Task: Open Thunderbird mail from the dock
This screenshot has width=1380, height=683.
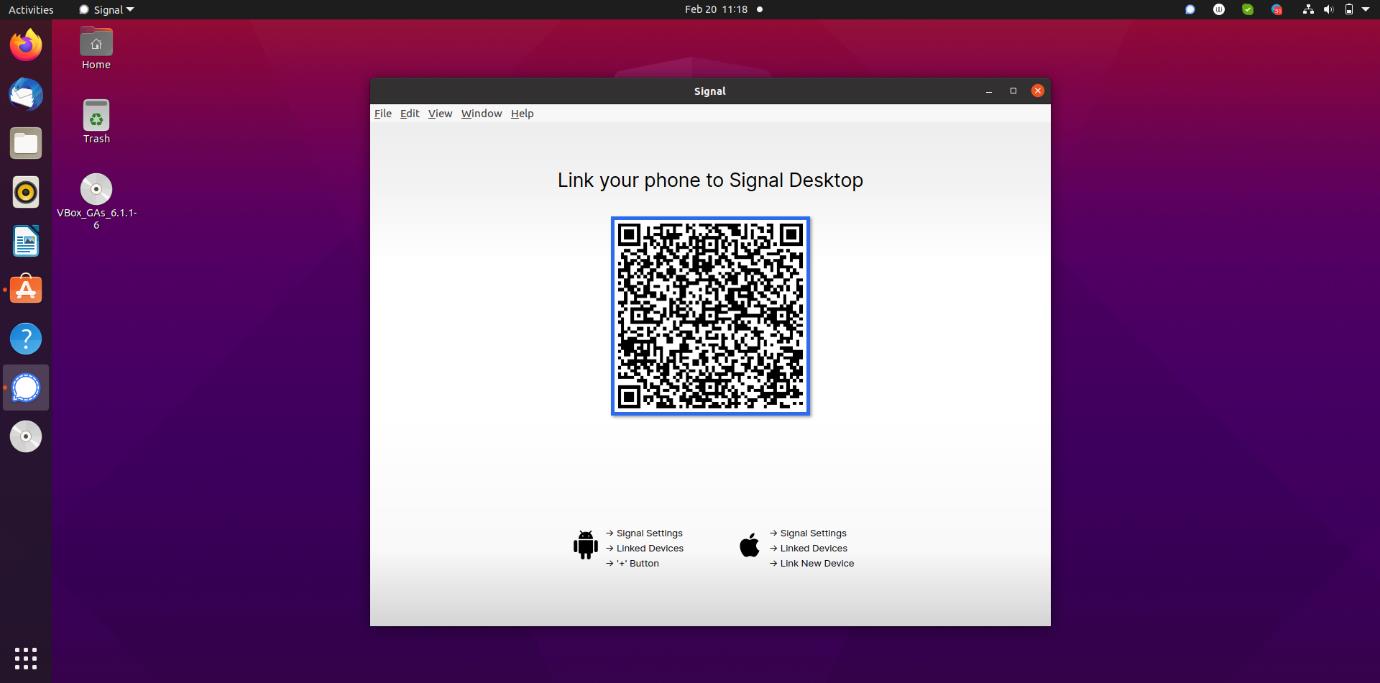Action: pyautogui.click(x=26, y=94)
